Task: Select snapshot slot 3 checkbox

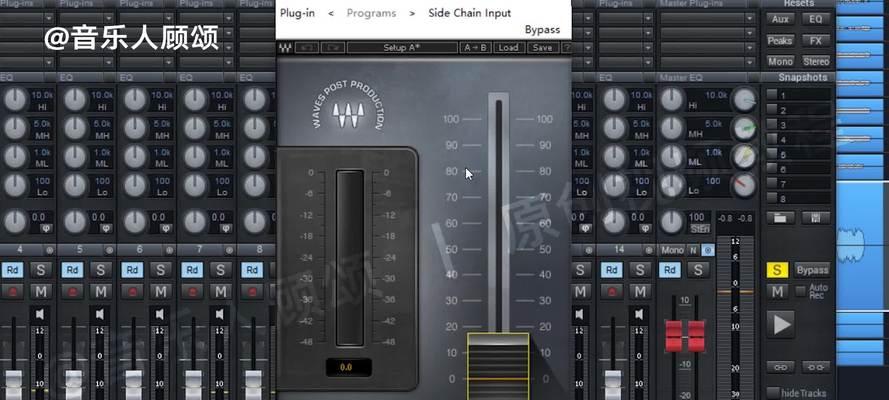Action: (771, 124)
